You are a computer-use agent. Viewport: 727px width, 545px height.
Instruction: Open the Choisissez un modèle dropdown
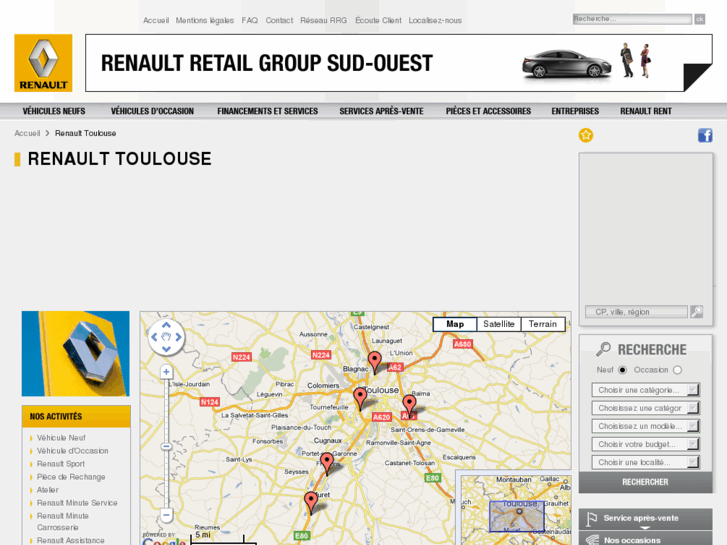(x=645, y=426)
